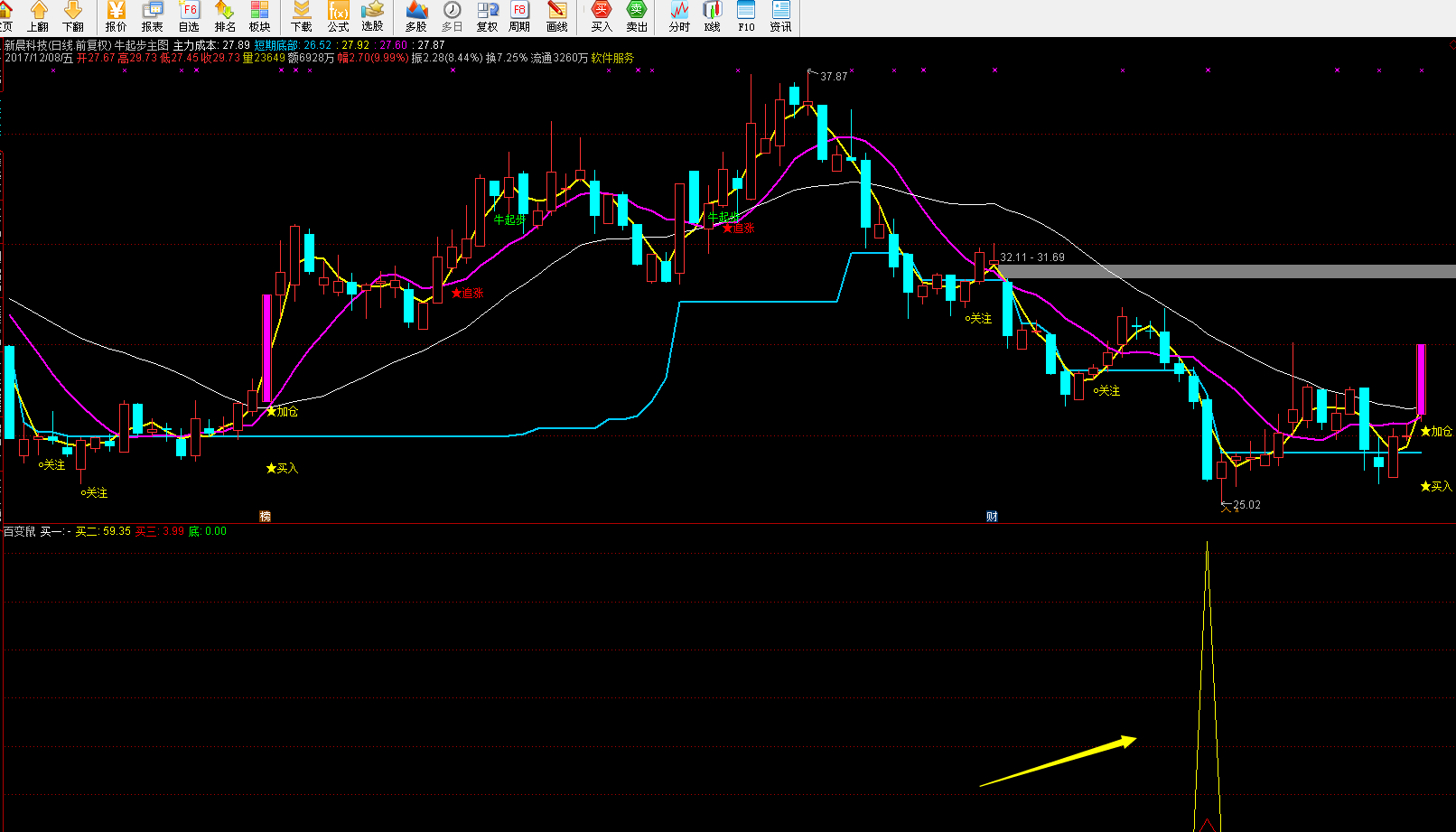Click the 买二: 59.35 indicator value
The image size is (1456, 832).
(103, 531)
